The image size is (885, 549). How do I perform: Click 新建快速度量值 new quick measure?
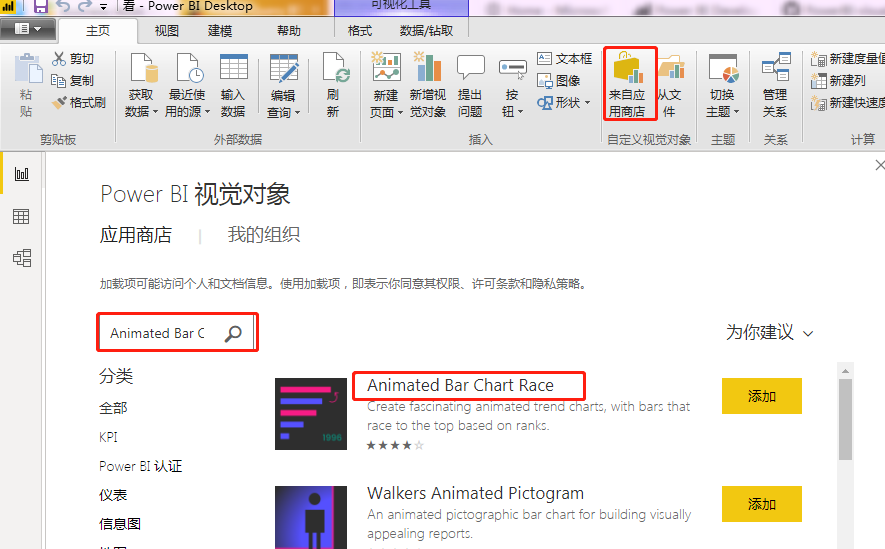[x=848, y=103]
